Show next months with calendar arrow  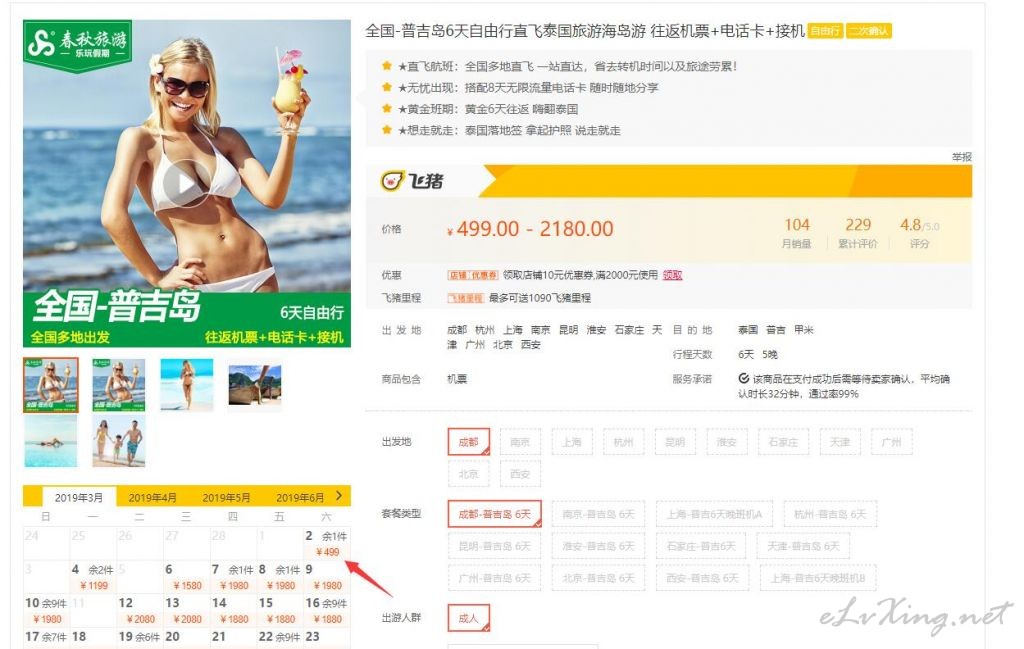point(339,496)
